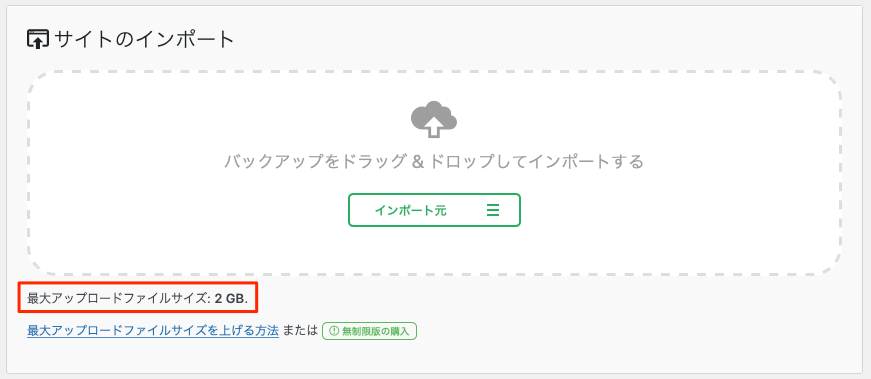Open the 最大アップロードファイルサイズを上げる方法 link
The image size is (871, 379).
point(153,331)
